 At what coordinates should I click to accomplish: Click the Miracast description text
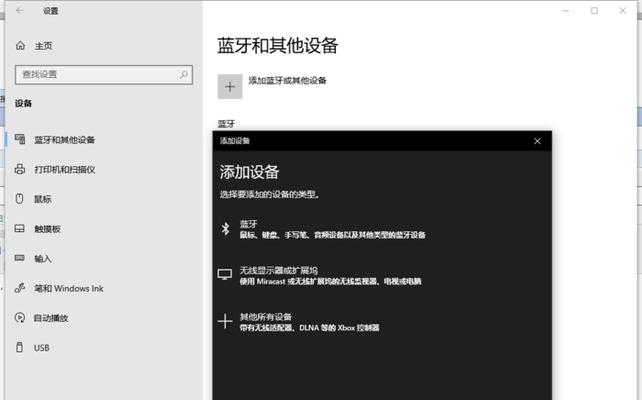[x=330, y=281]
